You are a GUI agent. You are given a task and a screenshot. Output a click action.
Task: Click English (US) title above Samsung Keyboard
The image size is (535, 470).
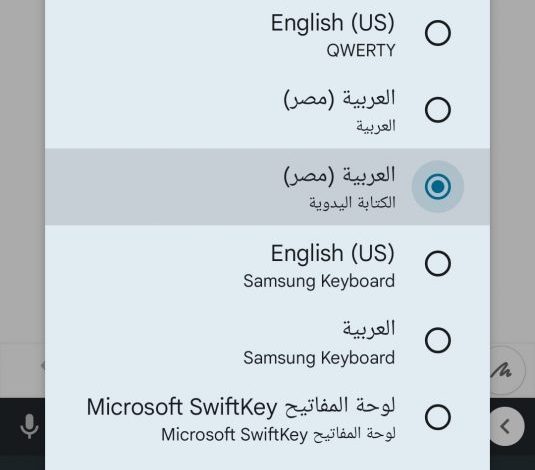333,254
